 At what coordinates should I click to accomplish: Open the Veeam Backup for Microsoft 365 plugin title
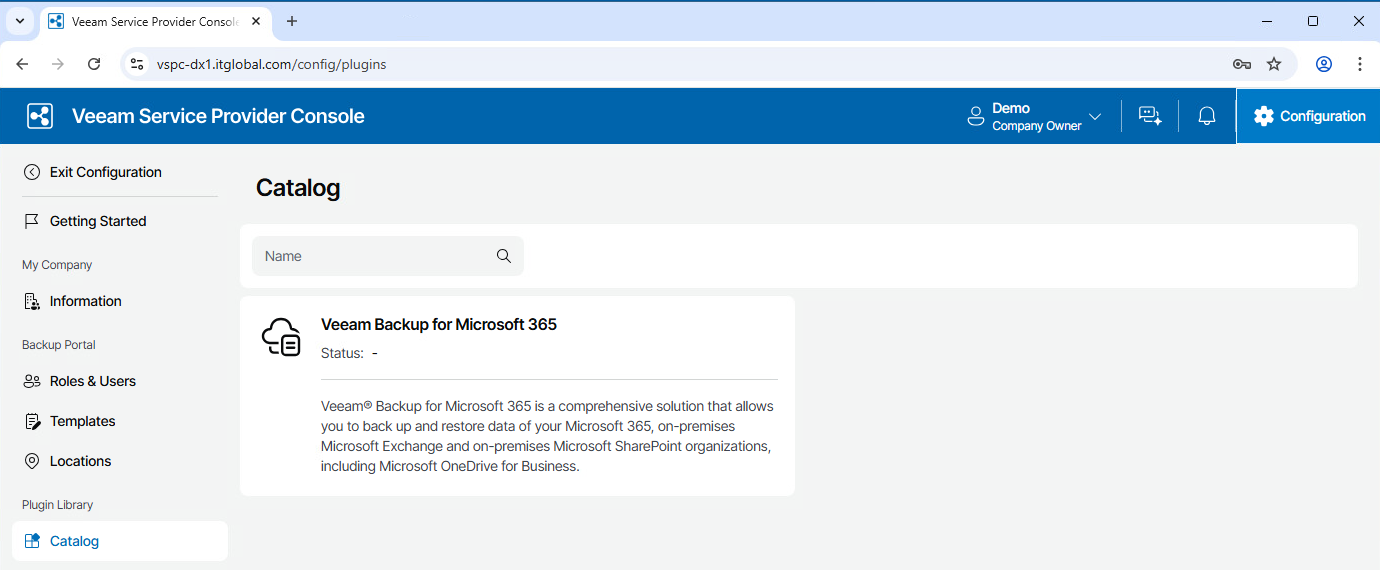pyautogui.click(x=439, y=324)
